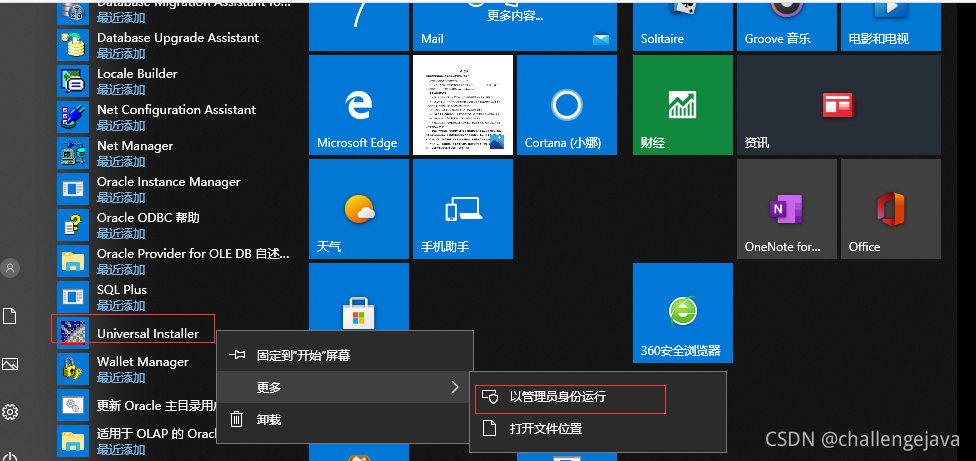This screenshot has width=976, height=461.
Task: Choose 卸载 from the context menu
Action: pyautogui.click(x=345, y=419)
